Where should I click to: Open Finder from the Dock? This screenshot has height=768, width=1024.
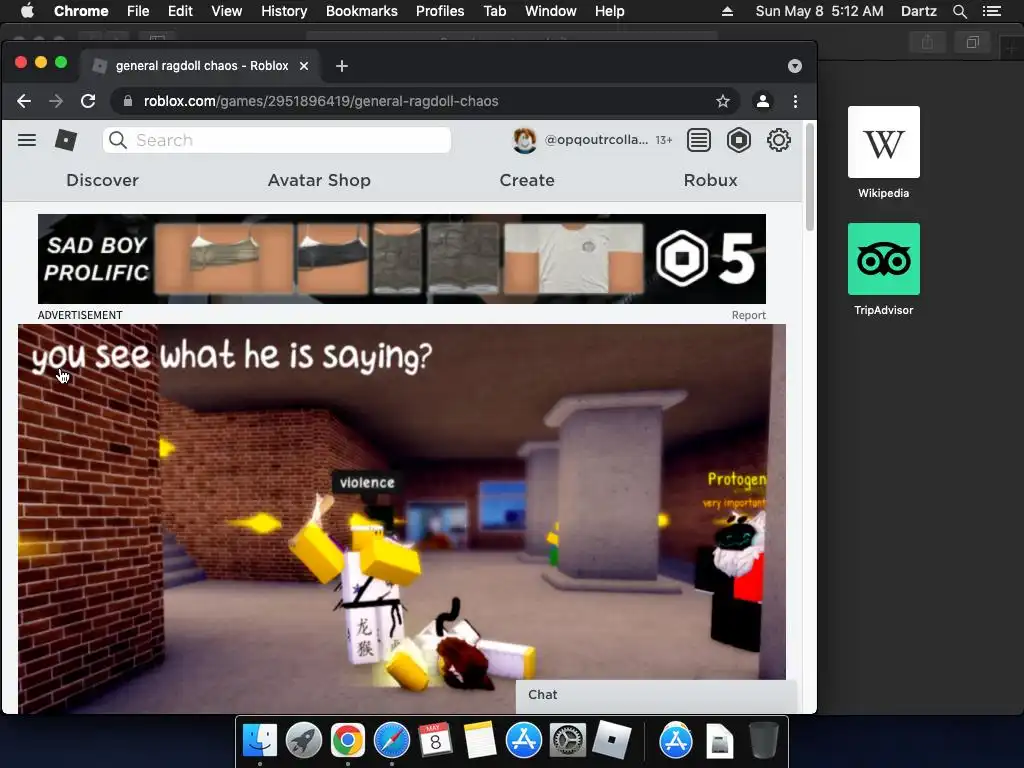(x=260, y=741)
